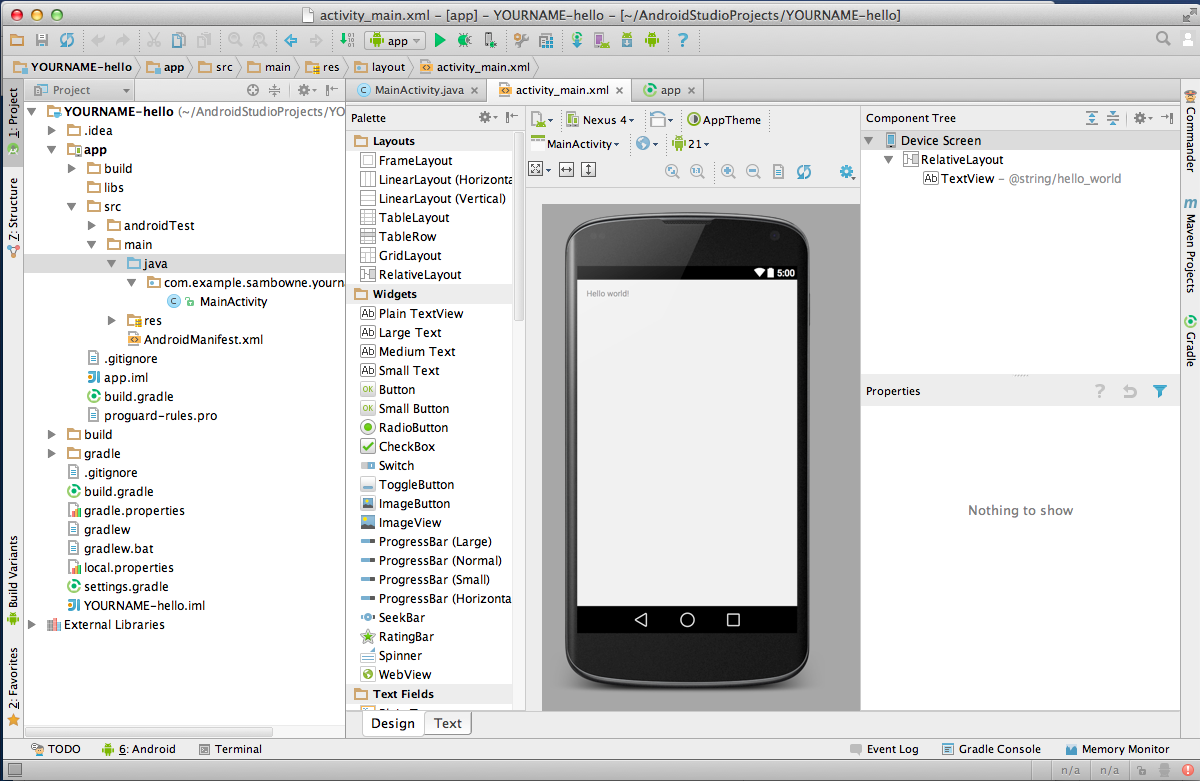Zoom in on the design preview
This screenshot has height=781, width=1200.
728,171
